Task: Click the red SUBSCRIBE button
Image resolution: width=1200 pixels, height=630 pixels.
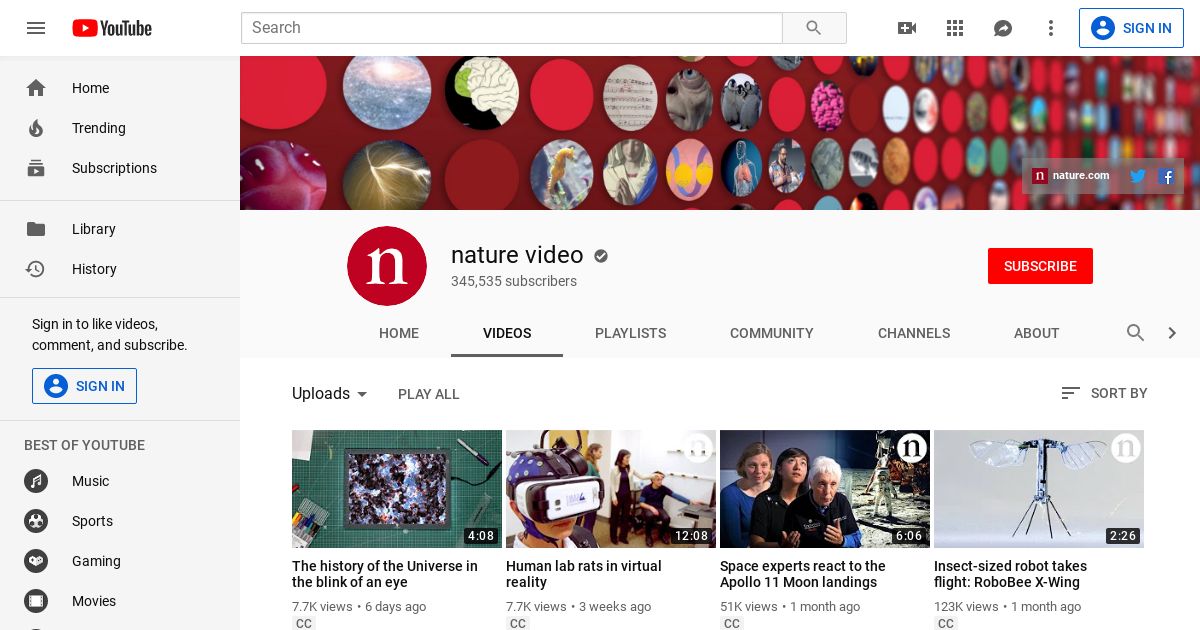Action: click(1040, 266)
